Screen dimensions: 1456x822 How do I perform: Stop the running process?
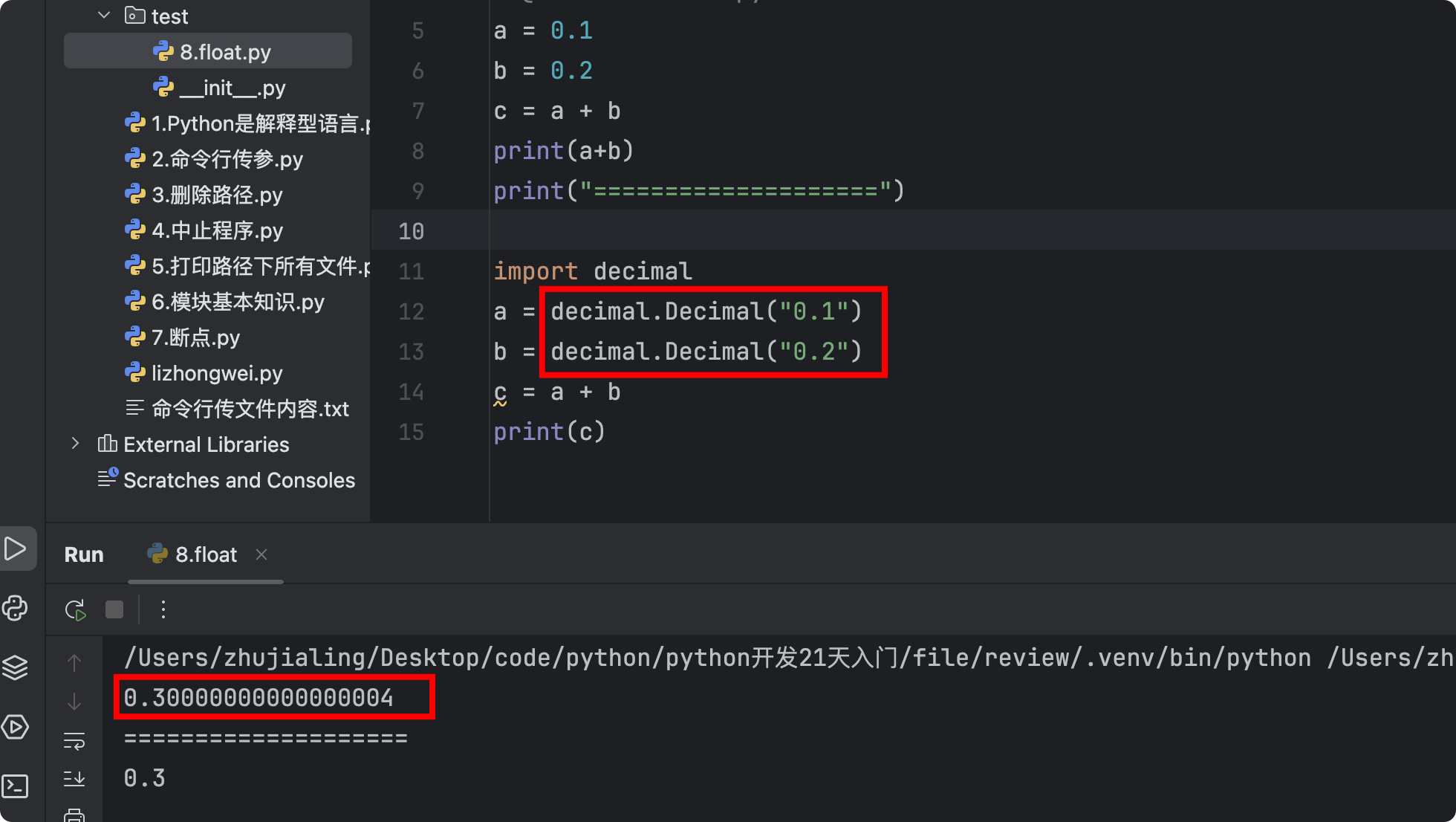(114, 610)
